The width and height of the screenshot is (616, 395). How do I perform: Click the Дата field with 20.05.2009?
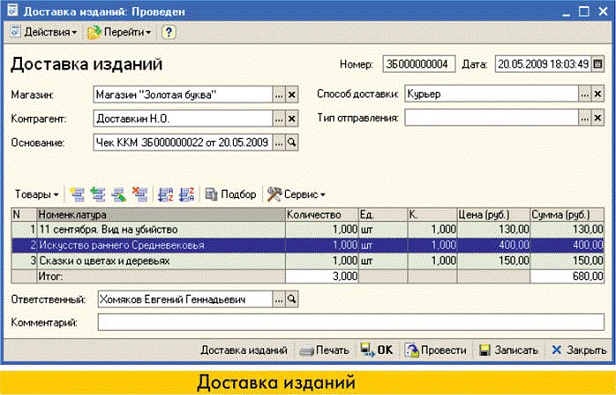[x=543, y=64]
